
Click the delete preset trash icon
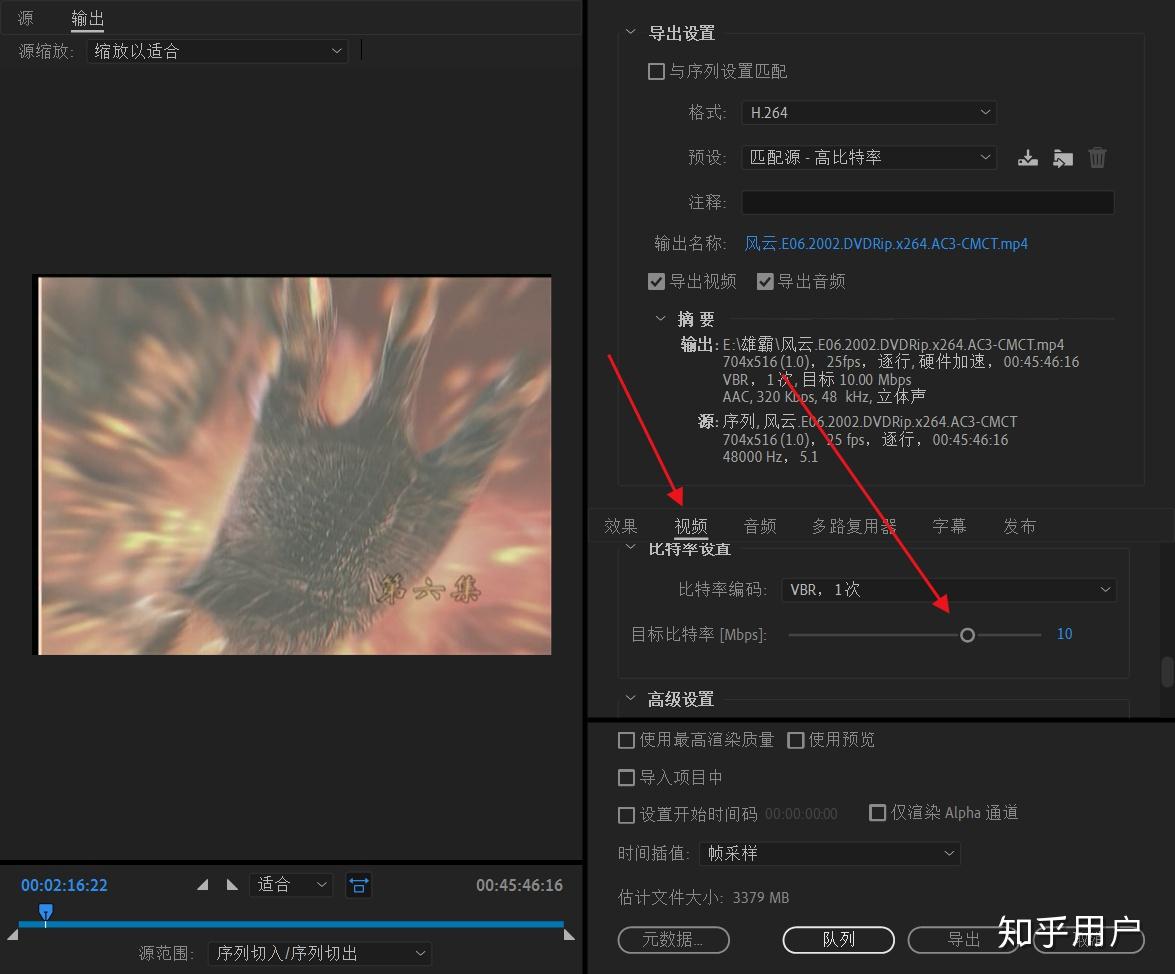click(x=1097, y=157)
